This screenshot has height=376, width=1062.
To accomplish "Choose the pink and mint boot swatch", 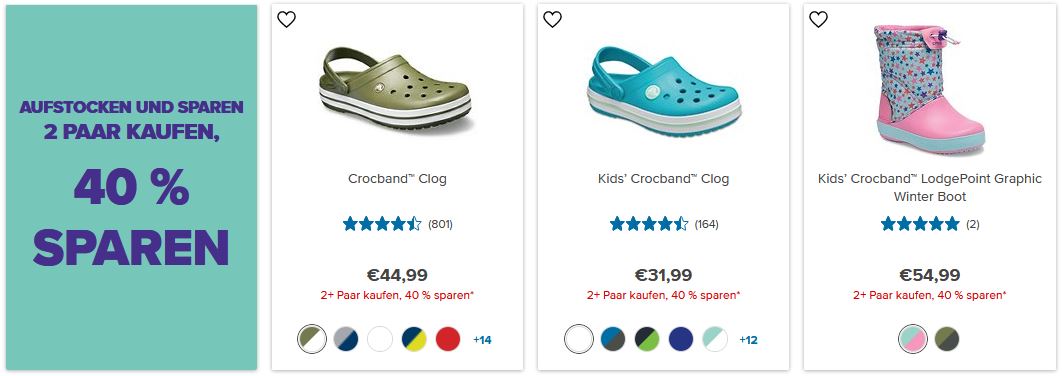I will (x=913, y=339).
